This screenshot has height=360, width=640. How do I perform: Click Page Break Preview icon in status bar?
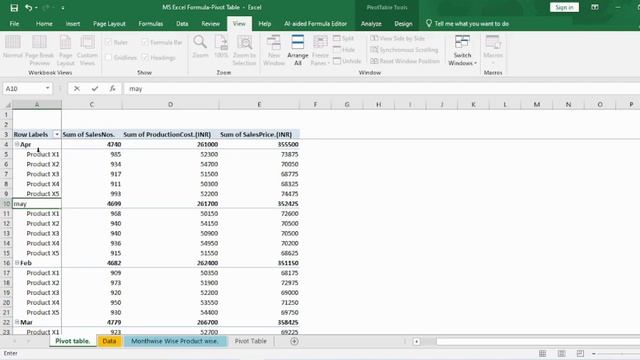580,353
